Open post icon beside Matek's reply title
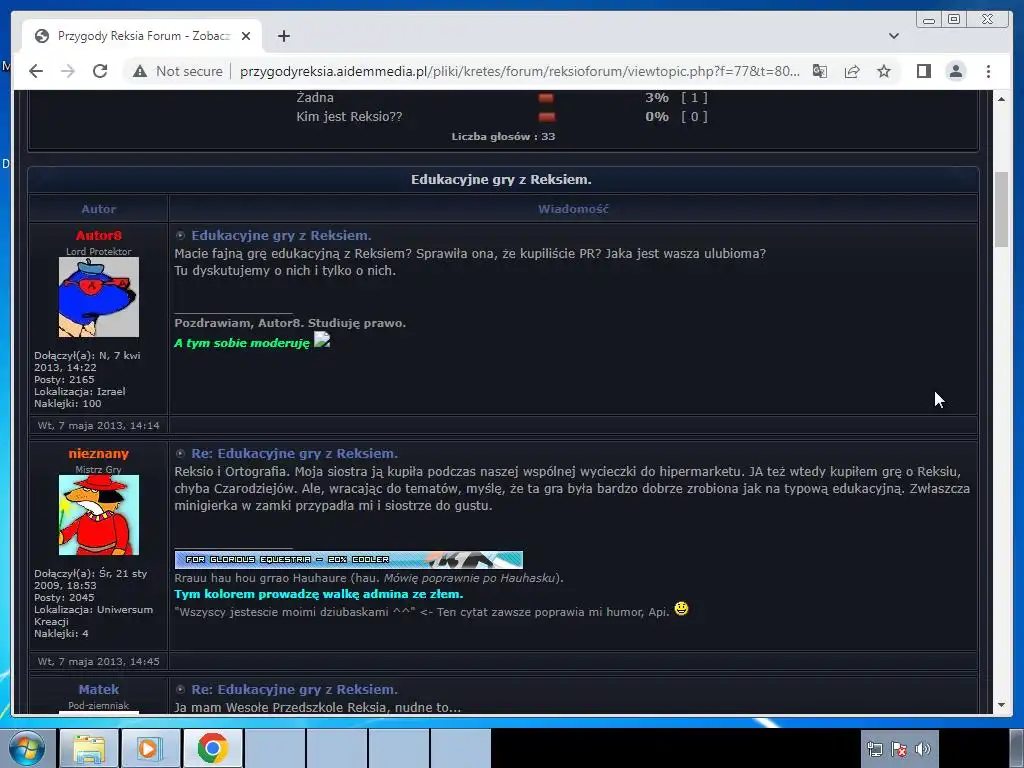Image resolution: width=1024 pixels, height=768 pixels. [180, 689]
